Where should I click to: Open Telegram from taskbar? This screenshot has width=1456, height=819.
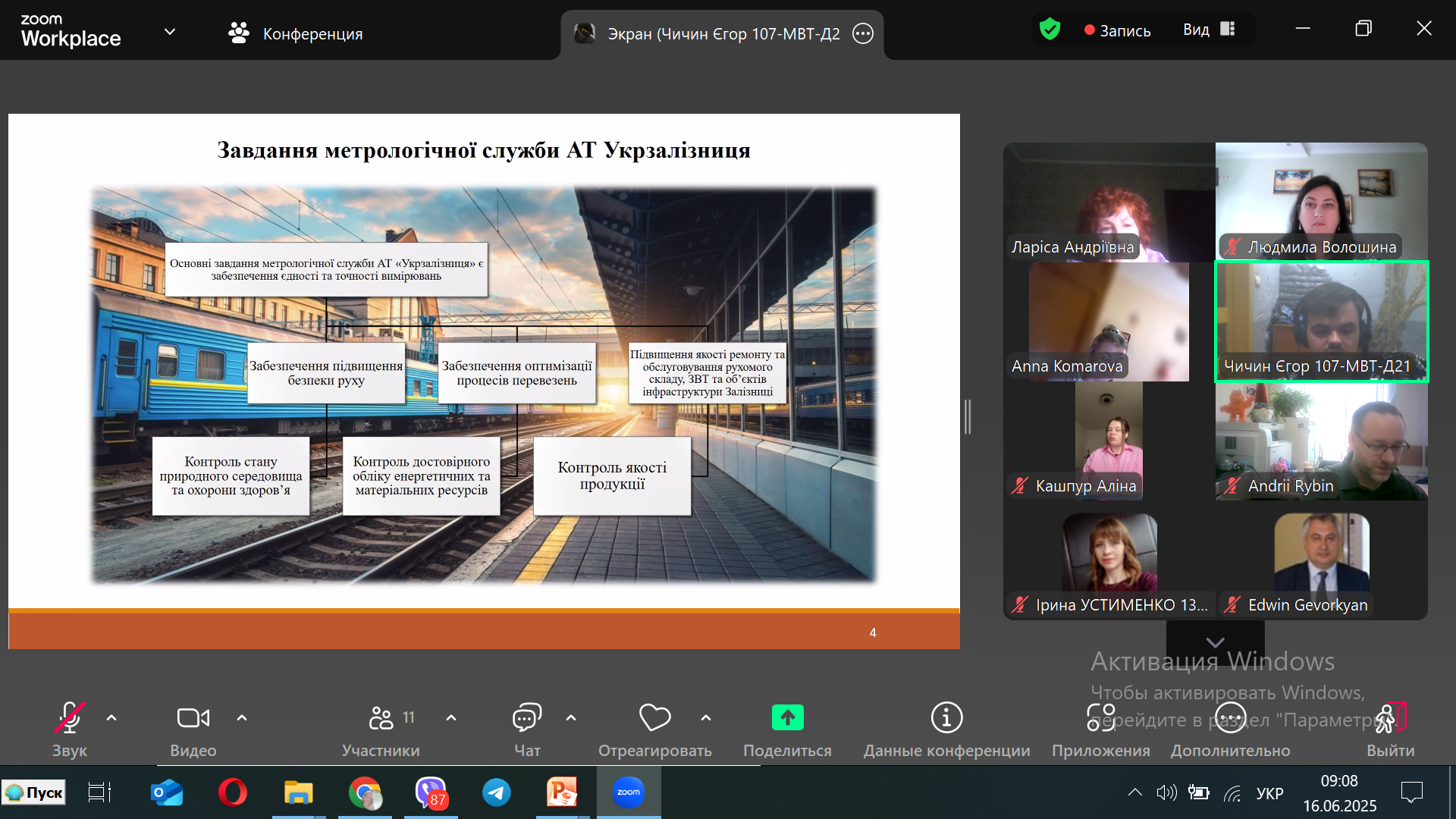(x=497, y=792)
